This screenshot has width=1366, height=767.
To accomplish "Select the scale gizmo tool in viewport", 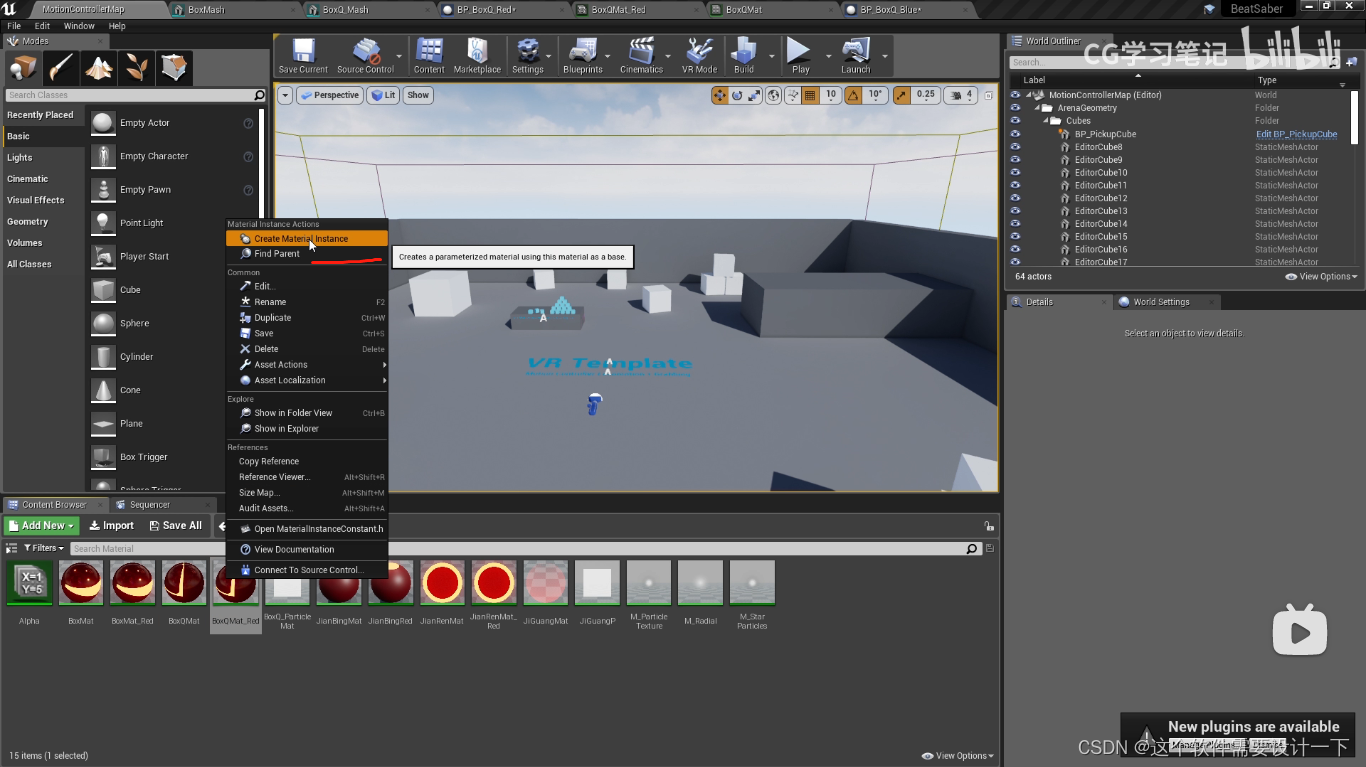I will [x=755, y=95].
